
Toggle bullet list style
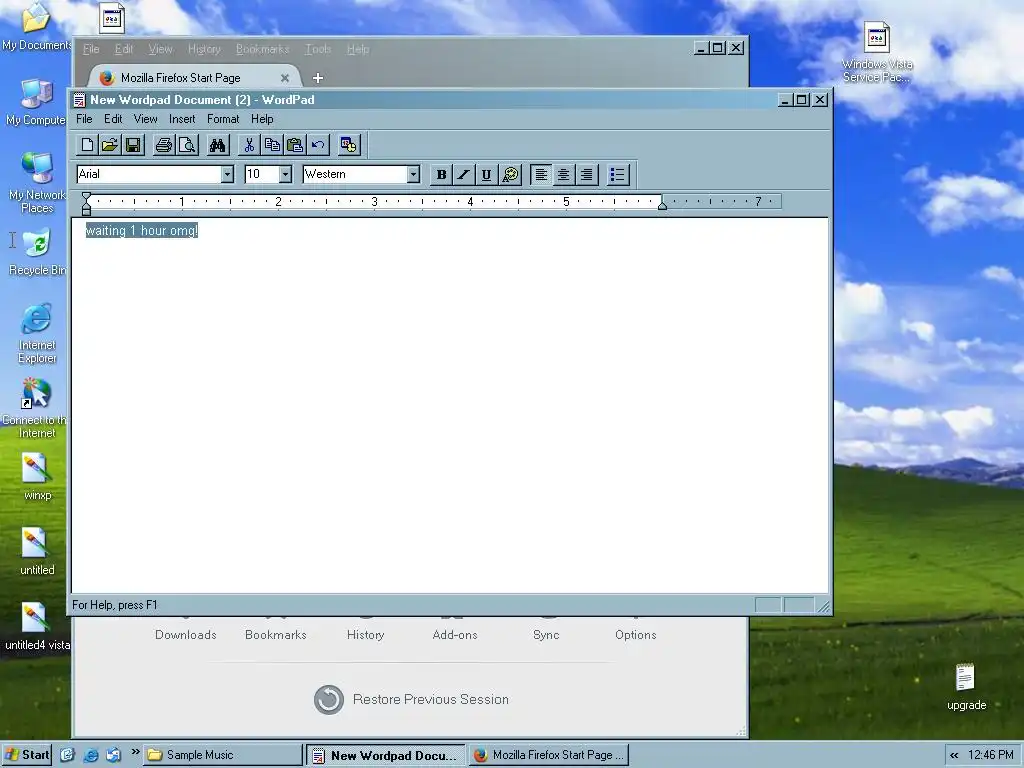pyautogui.click(x=618, y=174)
